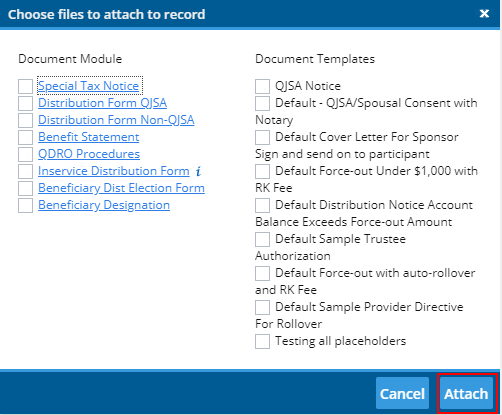This screenshot has height=415, width=502.
Task: Open the Special Tax Notice link
Action: [x=88, y=86]
